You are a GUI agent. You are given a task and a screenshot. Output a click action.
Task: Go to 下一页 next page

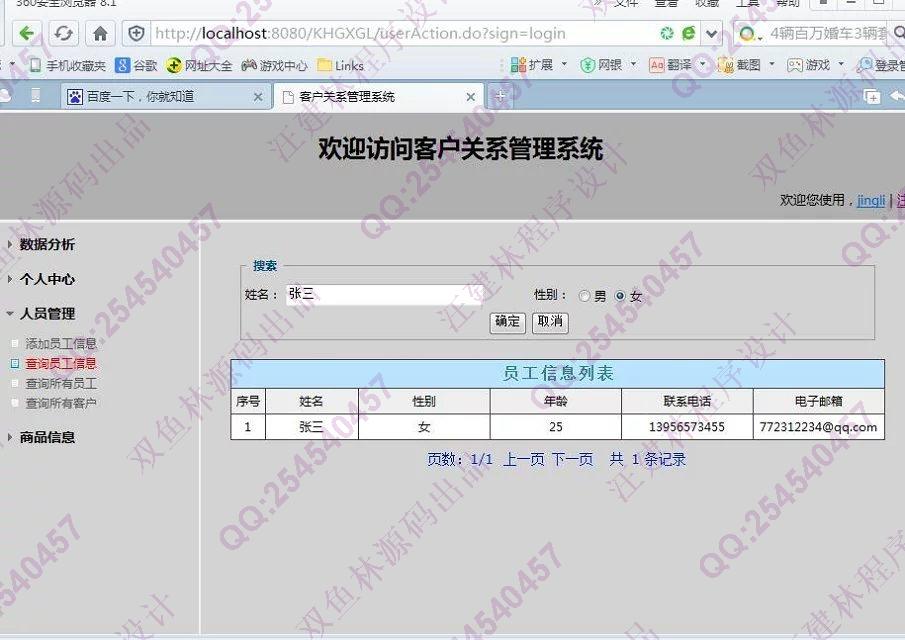click(x=572, y=459)
